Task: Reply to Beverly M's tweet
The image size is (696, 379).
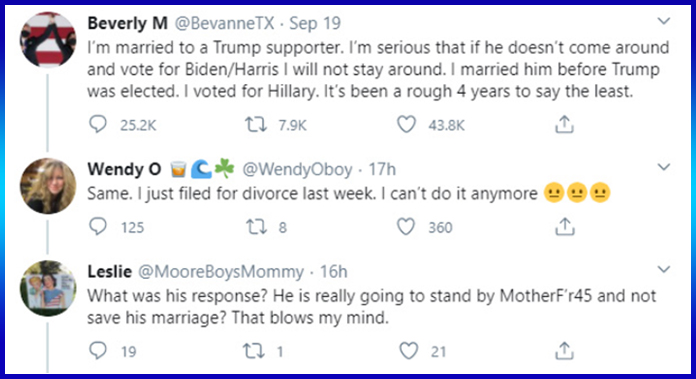Action: click(98, 124)
